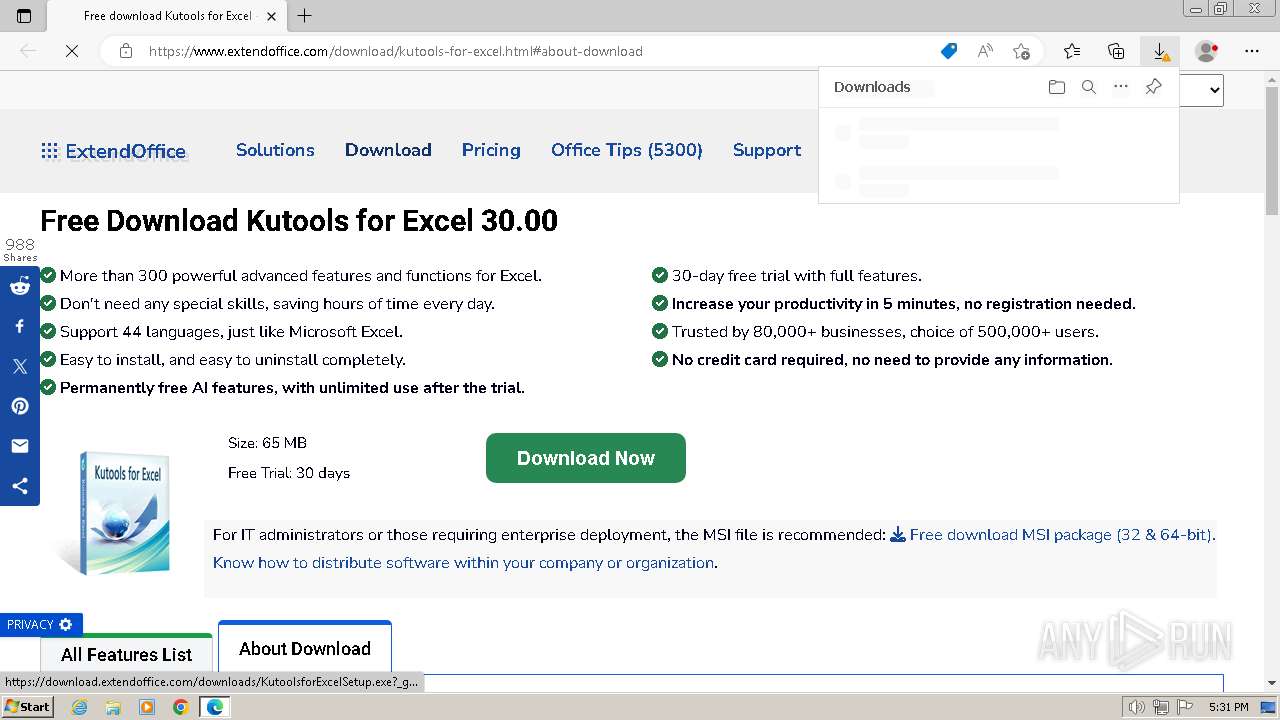
Task: Open more options in Downloads panel
Action: 1121,87
